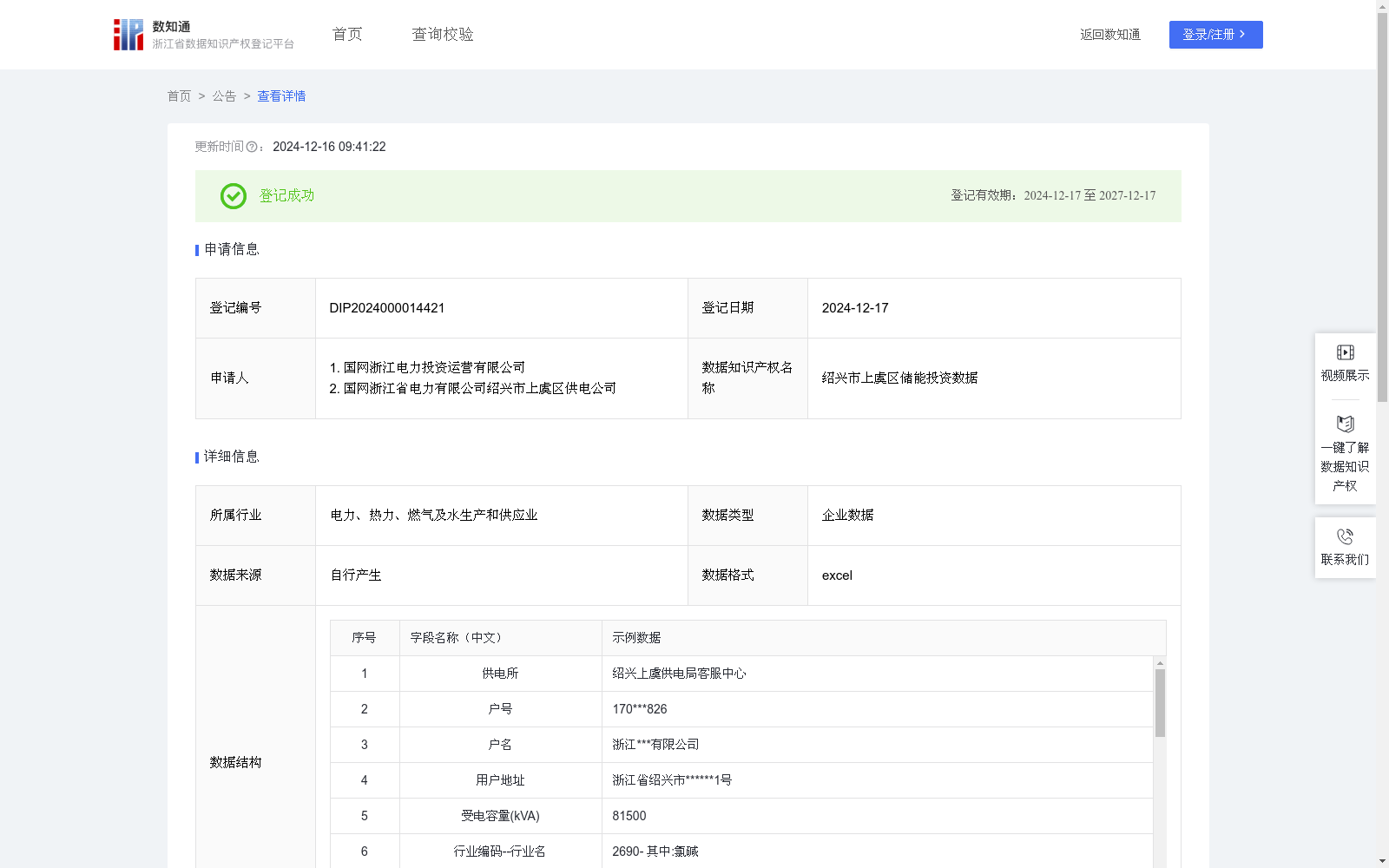The width and height of the screenshot is (1389, 868).
Task: Click the 申请信息 section heading
Action: coord(232,250)
